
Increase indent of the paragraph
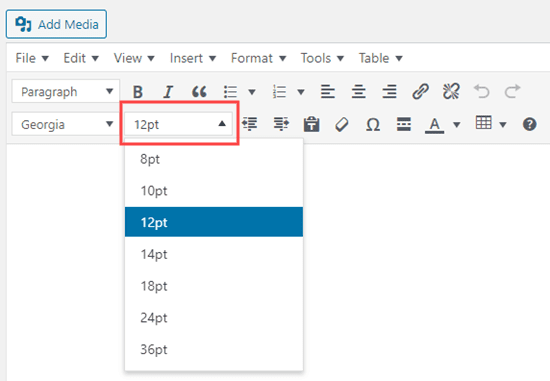tap(281, 124)
